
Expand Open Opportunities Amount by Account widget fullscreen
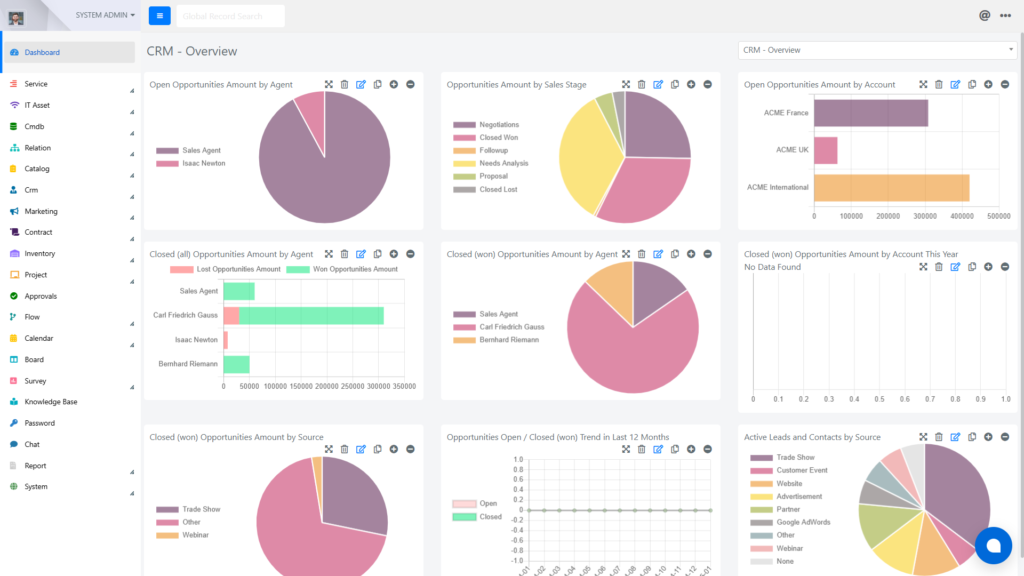pyautogui.click(x=923, y=84)
